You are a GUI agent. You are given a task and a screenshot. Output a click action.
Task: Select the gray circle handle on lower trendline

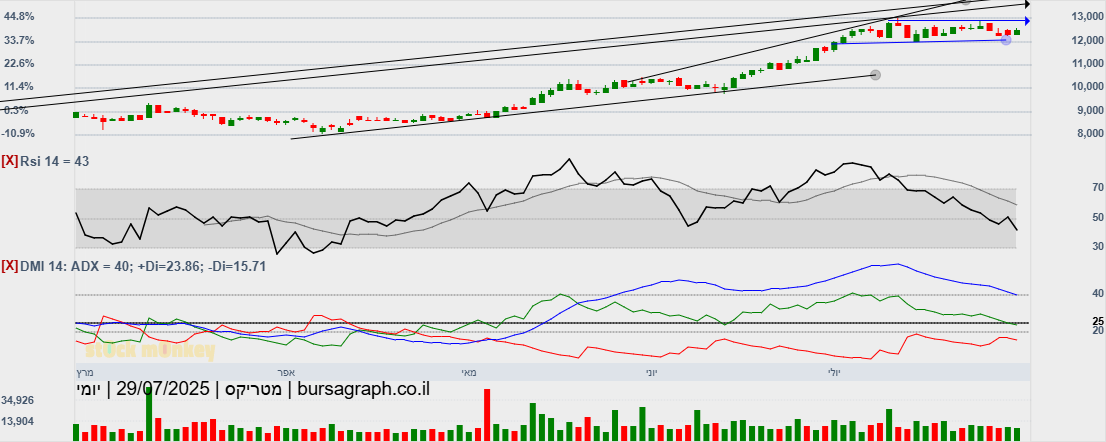coord(875,74)
